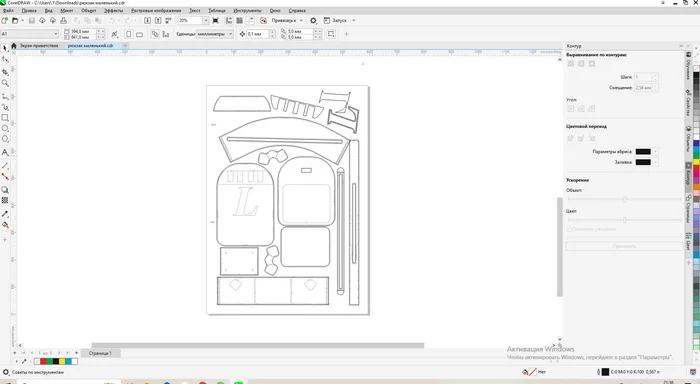Click the page width field 594,0 мм
The width and height of the screenshot is (700, 384).
click(x=83, y=31)
